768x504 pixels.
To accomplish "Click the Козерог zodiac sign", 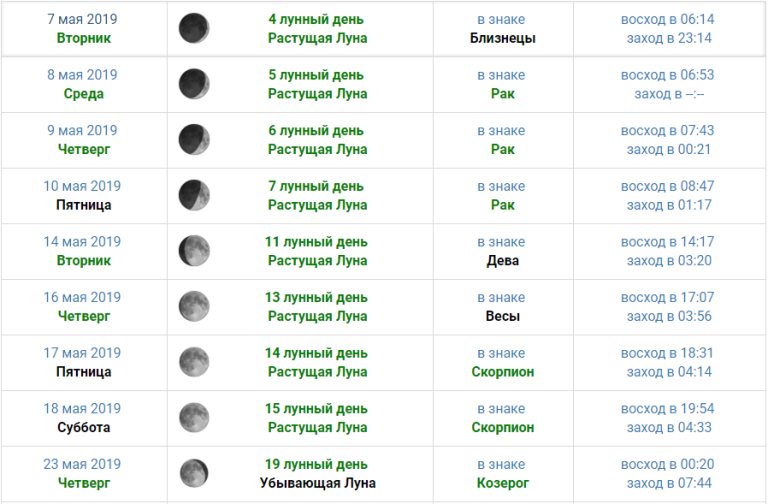I will [x=502, y=483].
